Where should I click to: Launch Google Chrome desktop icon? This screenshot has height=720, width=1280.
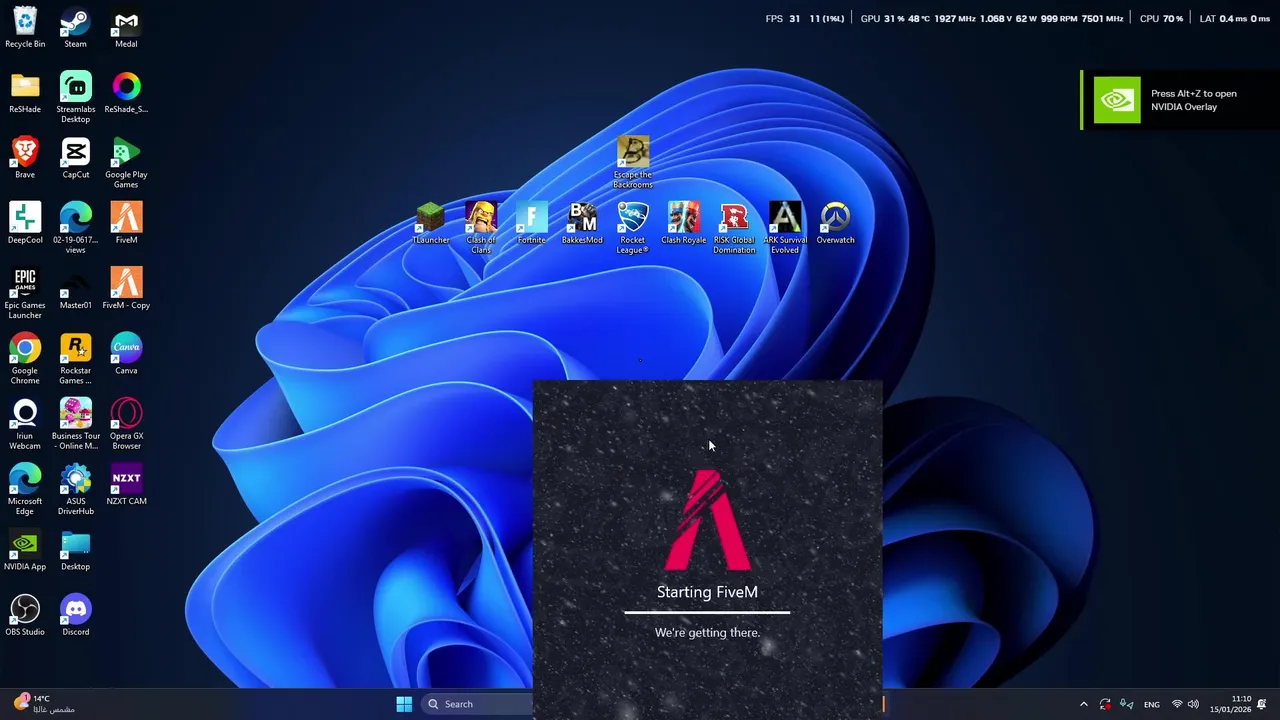coord(25,357)
